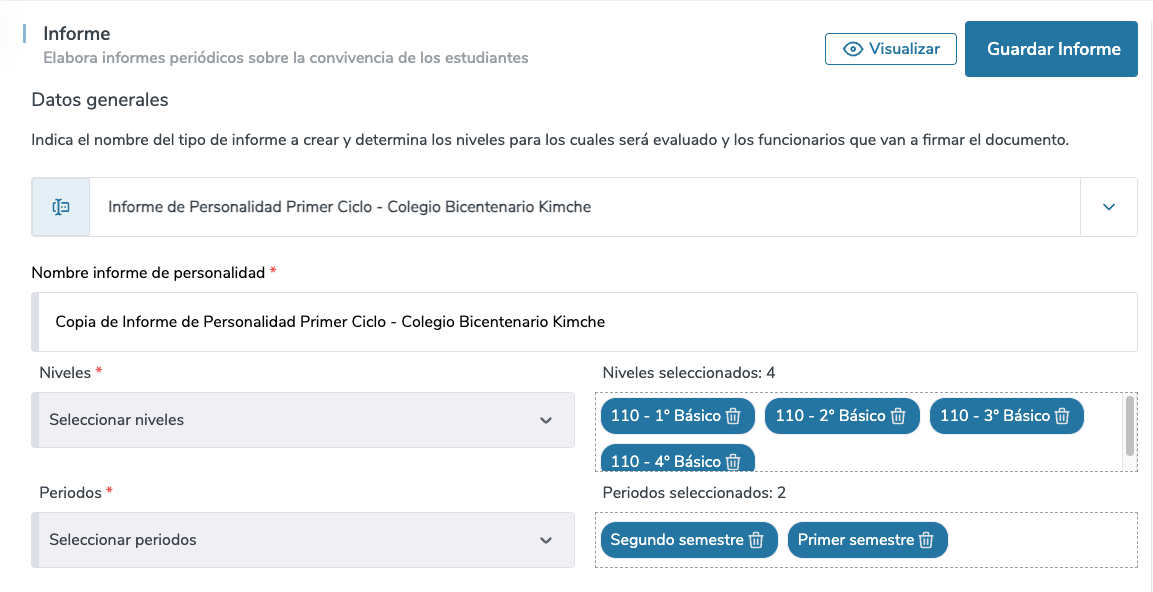The width and height of the screenshot is (1153, 592).
Task: Click the 110 - 1° Básico chip label
Action: tap(665, 416)
